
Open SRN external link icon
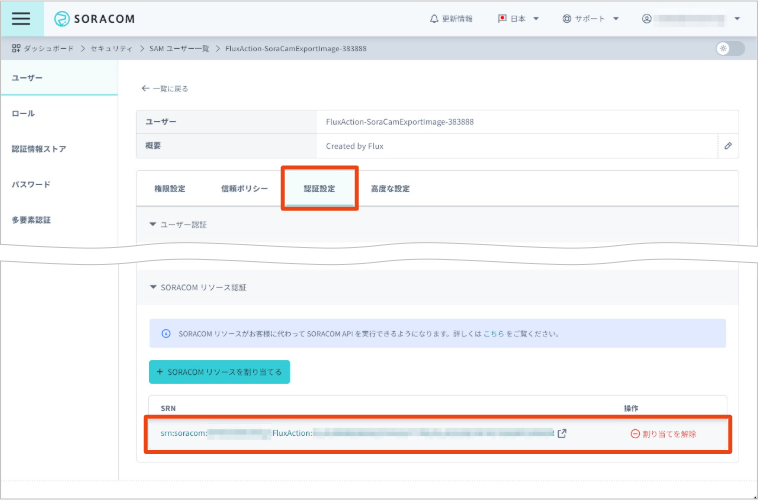tap(562, 434)
